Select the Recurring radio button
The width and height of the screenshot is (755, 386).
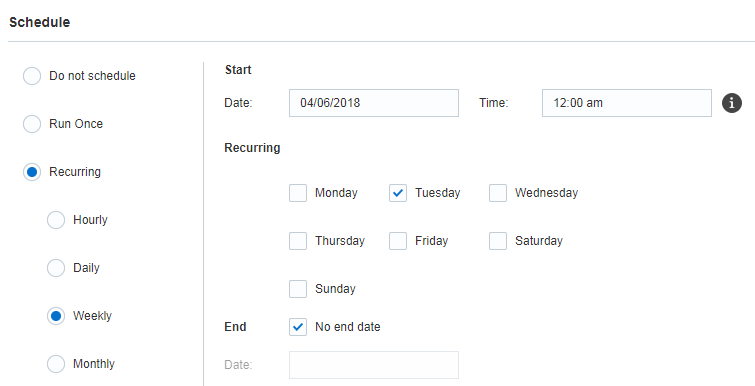pyautogui.click(x=32, y=172)
